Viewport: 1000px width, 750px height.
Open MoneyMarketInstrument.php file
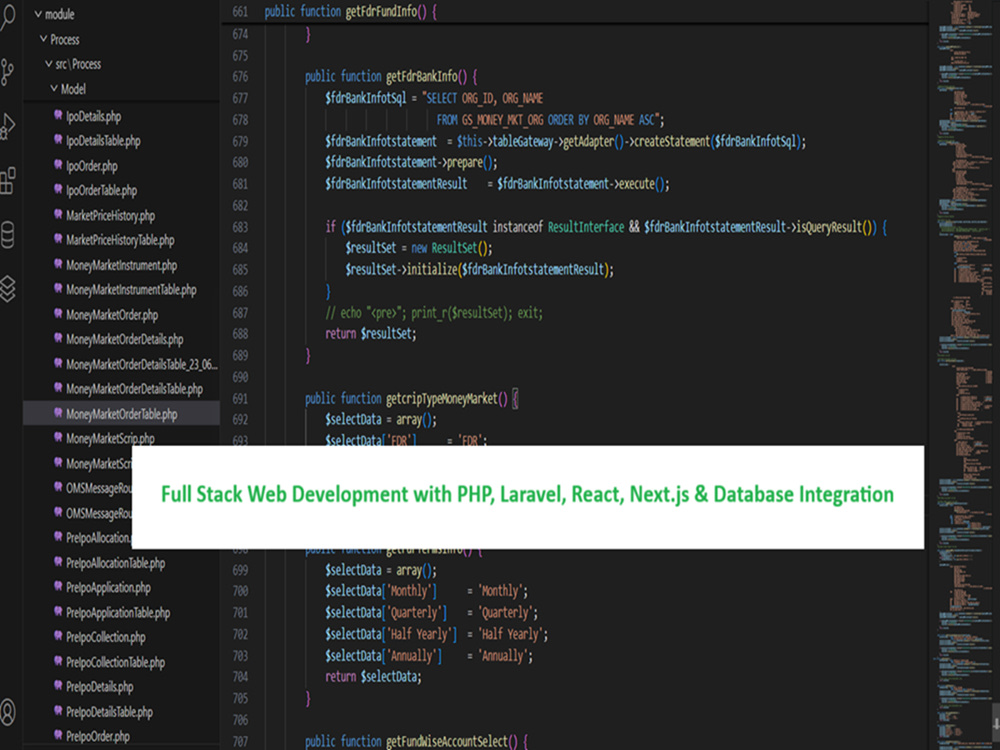[121, 265]
